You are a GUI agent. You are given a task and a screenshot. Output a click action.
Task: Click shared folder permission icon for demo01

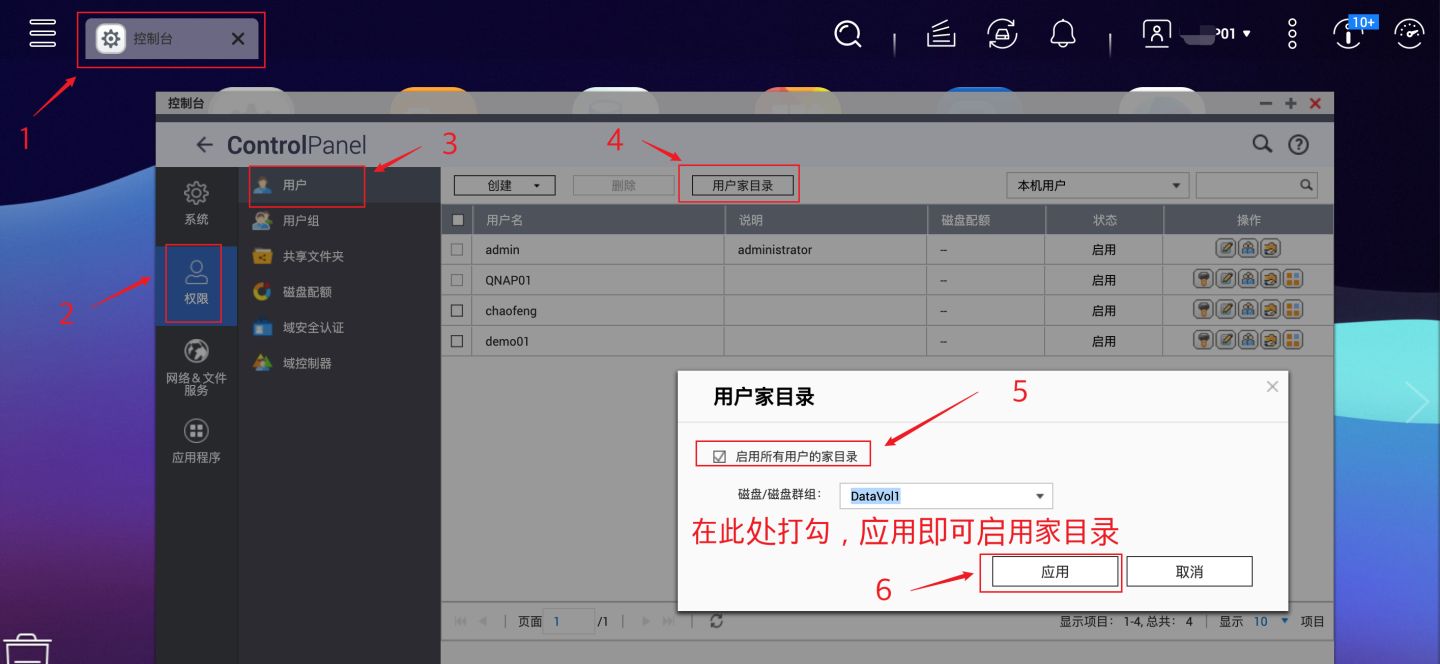(1270, 340)
